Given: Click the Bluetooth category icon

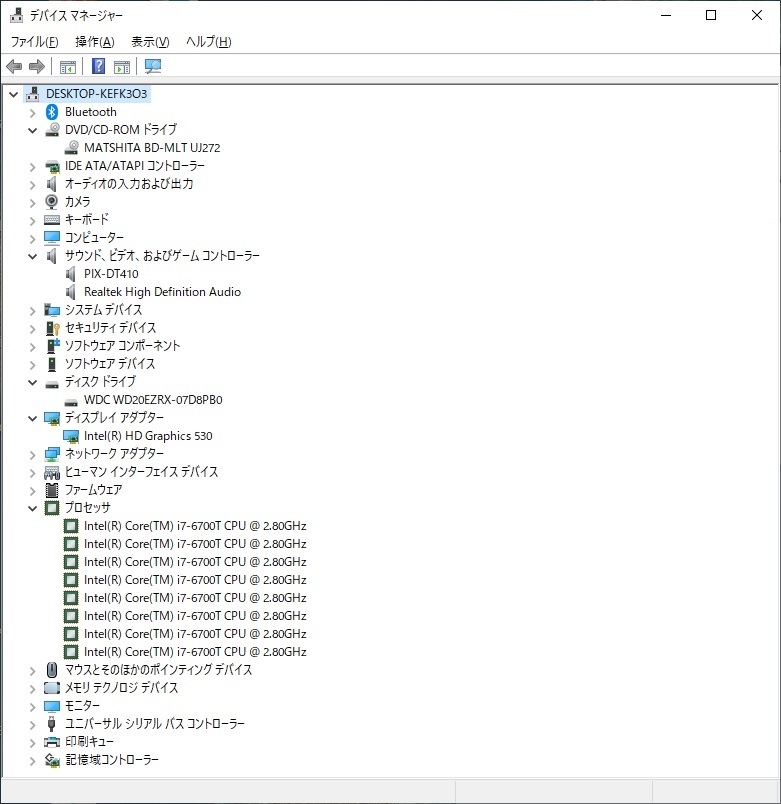Looking at the screenshot, I should tap(52, 112).
